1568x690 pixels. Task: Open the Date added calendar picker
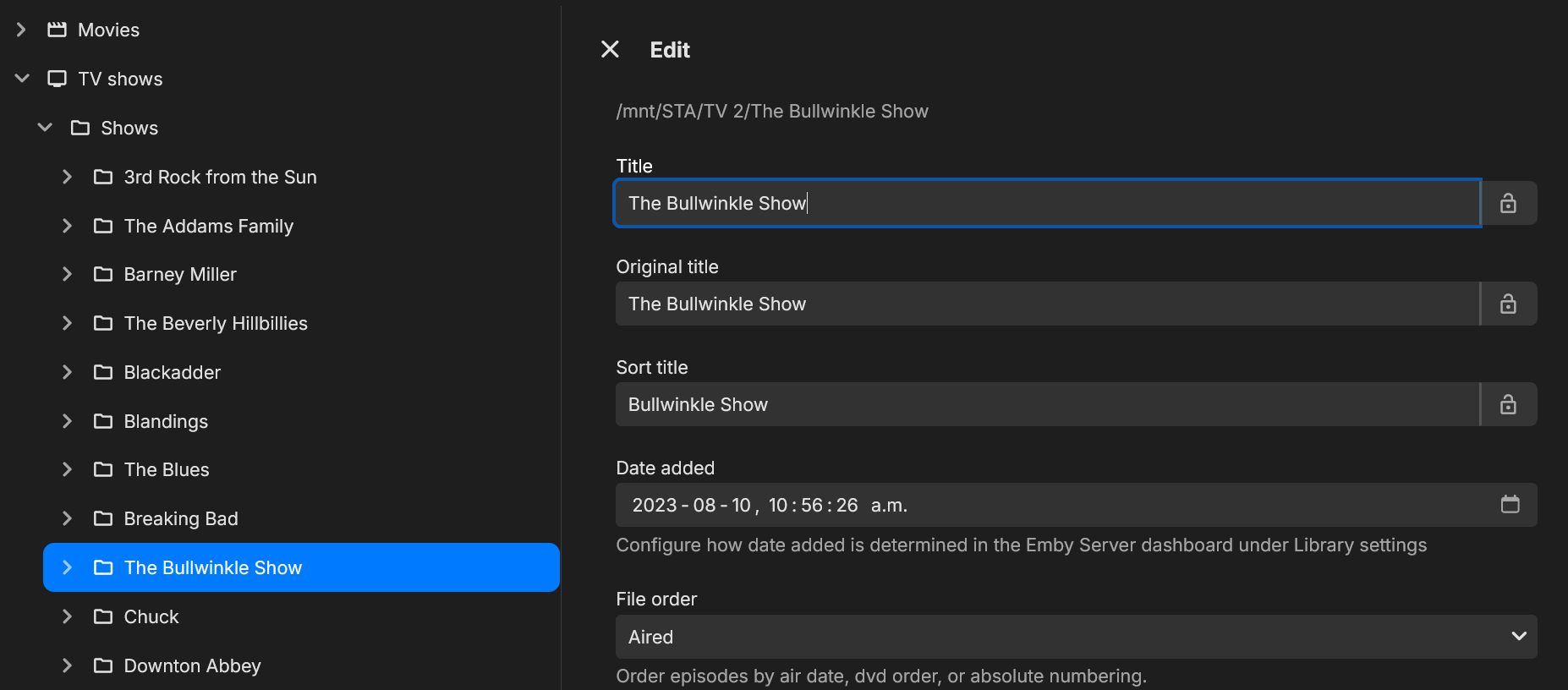pyautogui.click(x=1510, y=505)
